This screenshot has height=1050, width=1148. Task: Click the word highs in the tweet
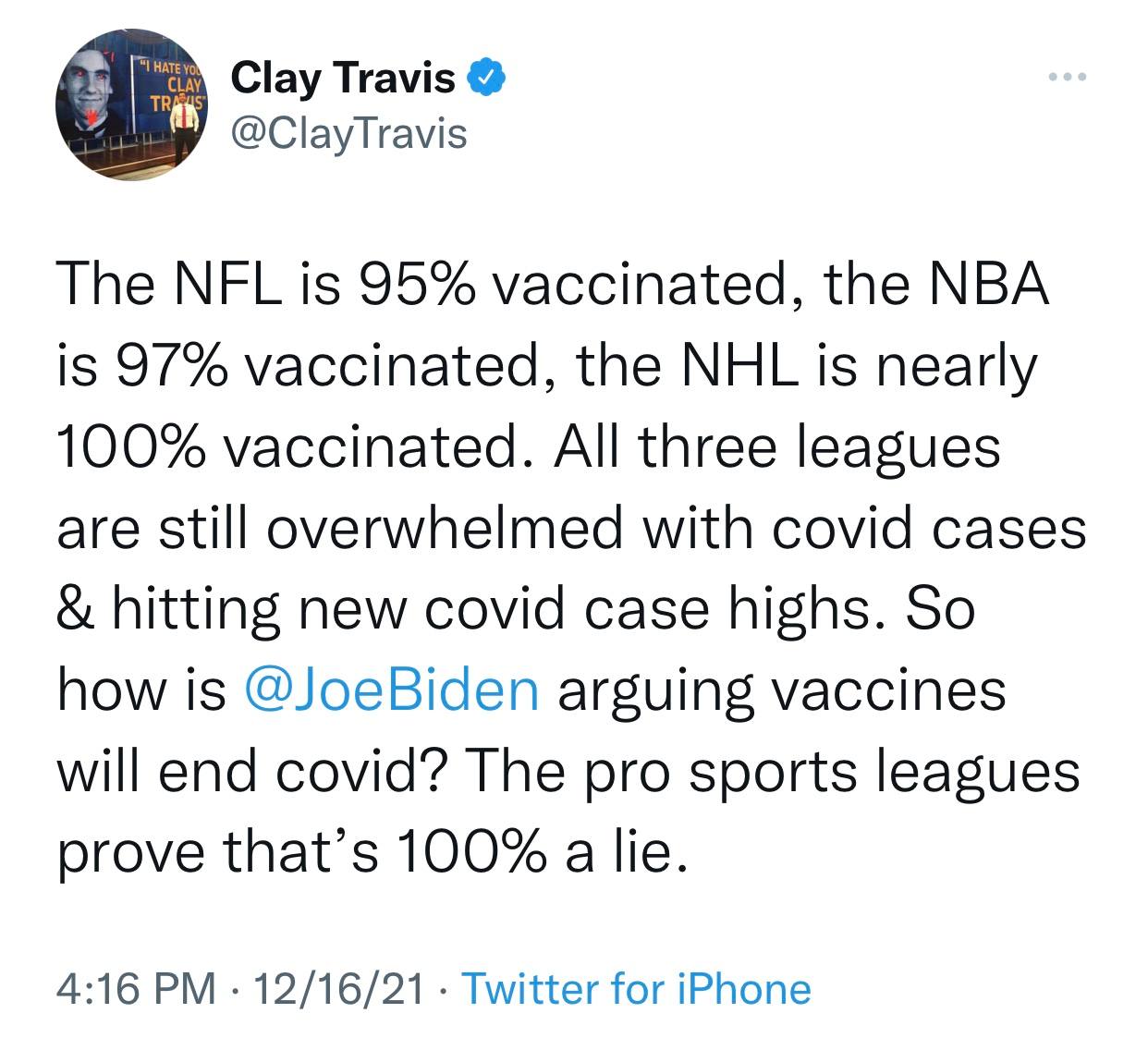798,609
